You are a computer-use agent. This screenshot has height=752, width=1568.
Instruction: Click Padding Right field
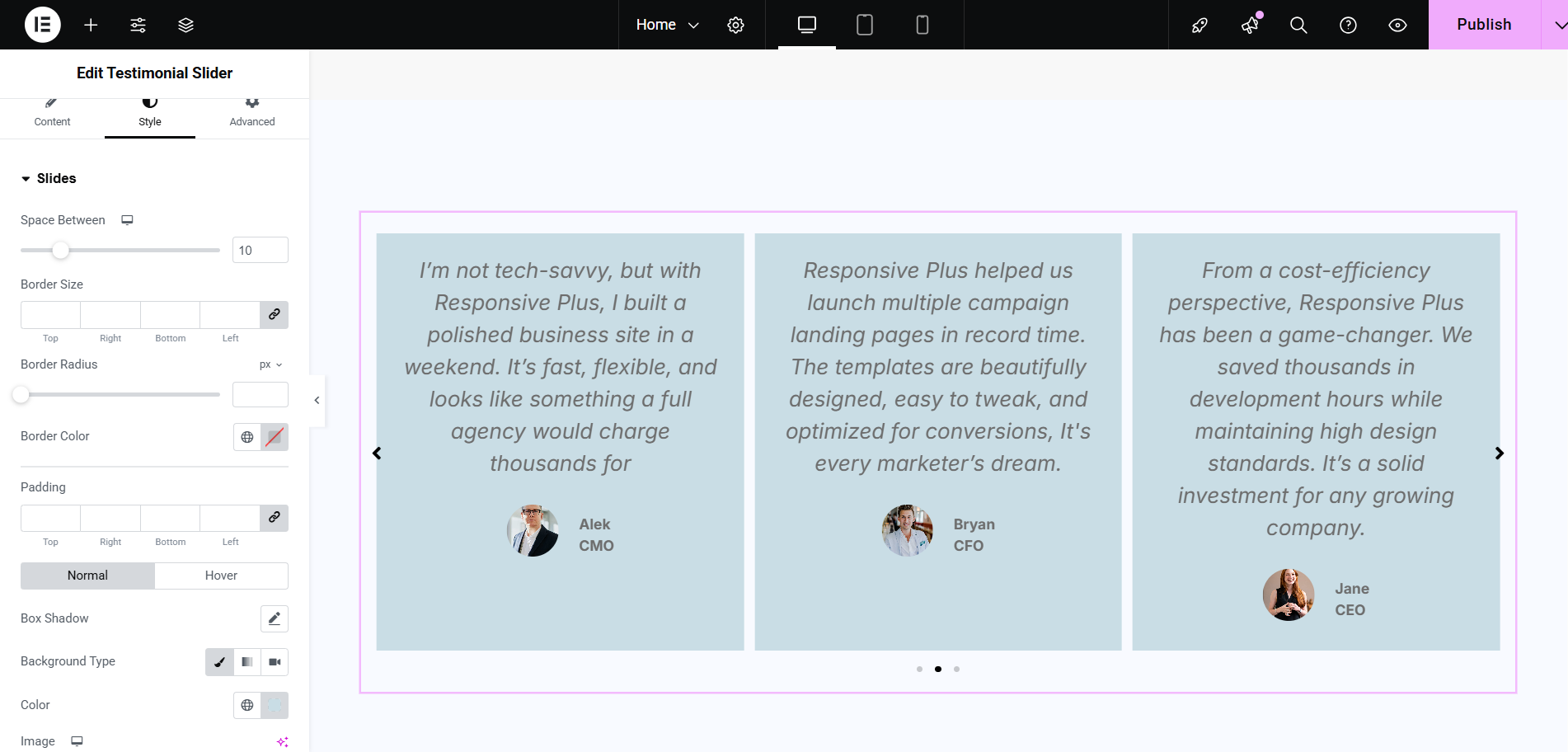pyautogui.click(x=110, y=518)
